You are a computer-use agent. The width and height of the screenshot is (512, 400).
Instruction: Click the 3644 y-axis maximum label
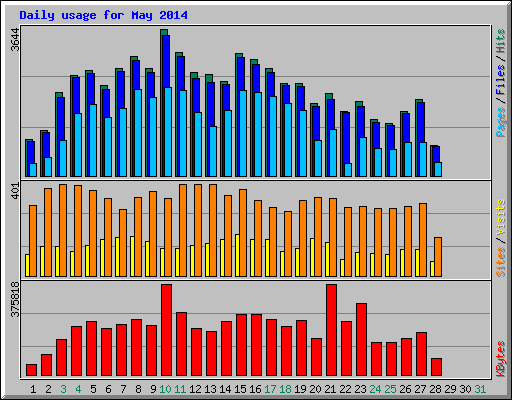tap(15, 40)
